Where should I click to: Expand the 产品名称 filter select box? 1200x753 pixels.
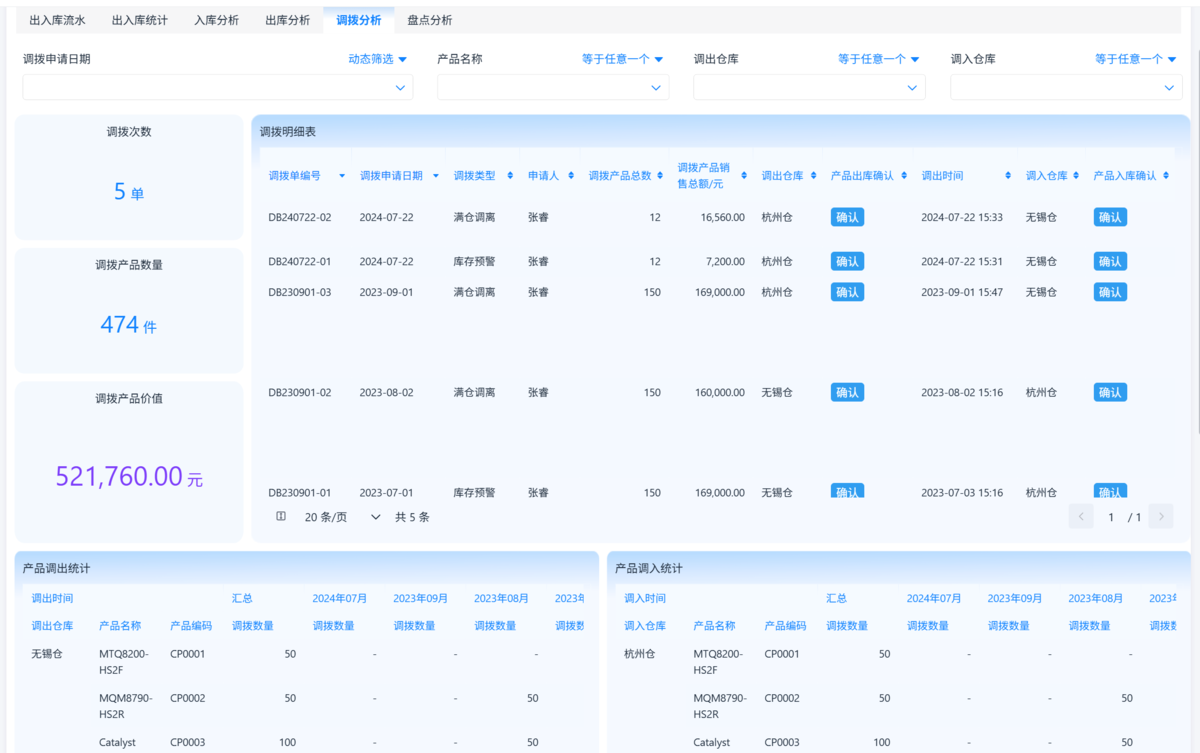[x=552, y=88]
